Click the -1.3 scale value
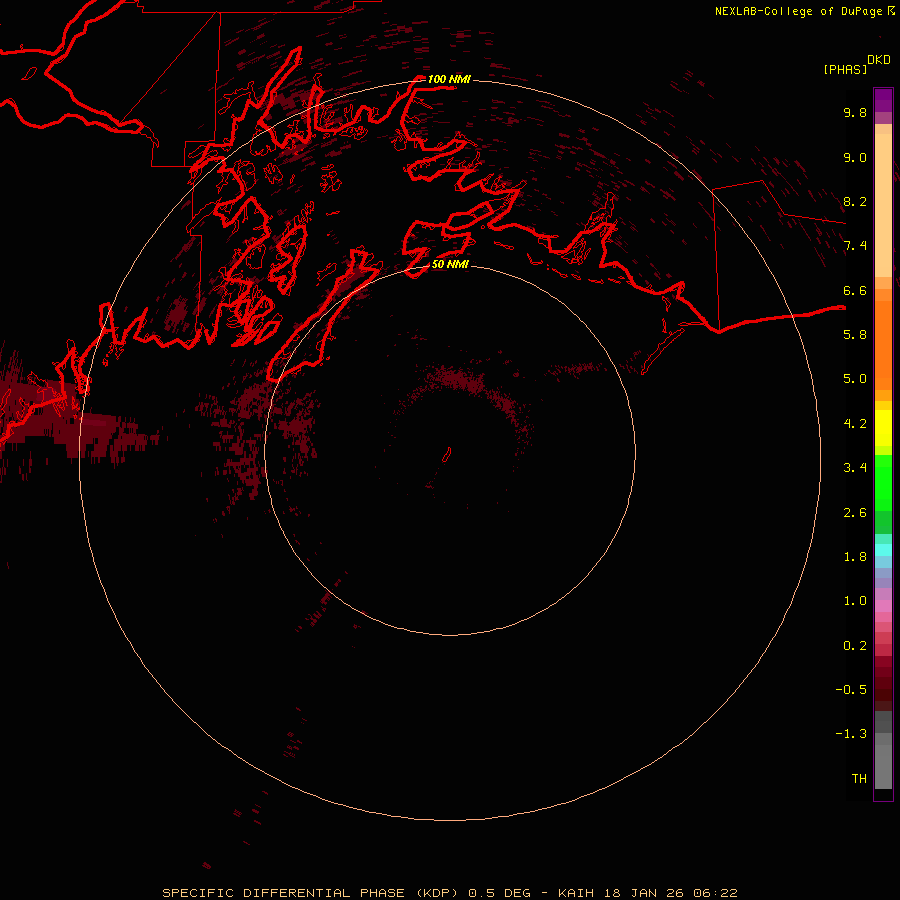Image resolution: width=900 pixels, height=900 pixels. coord(851,734)
